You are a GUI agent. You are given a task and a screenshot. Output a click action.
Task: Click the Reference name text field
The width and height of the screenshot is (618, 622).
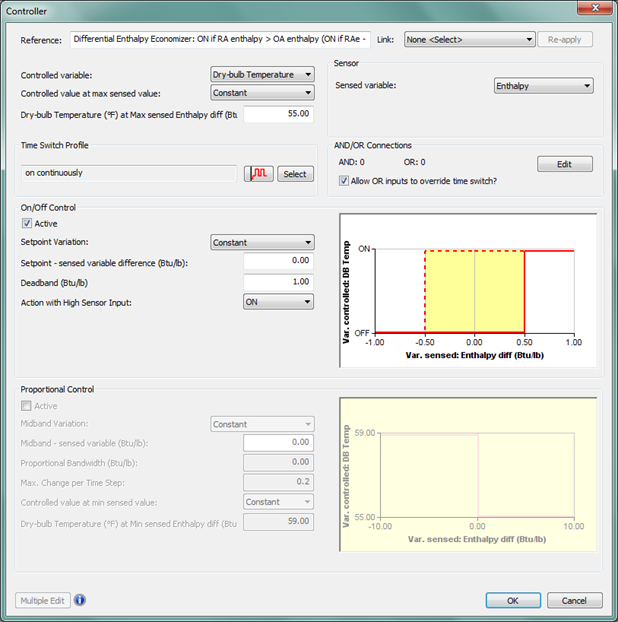click(220, 39)
